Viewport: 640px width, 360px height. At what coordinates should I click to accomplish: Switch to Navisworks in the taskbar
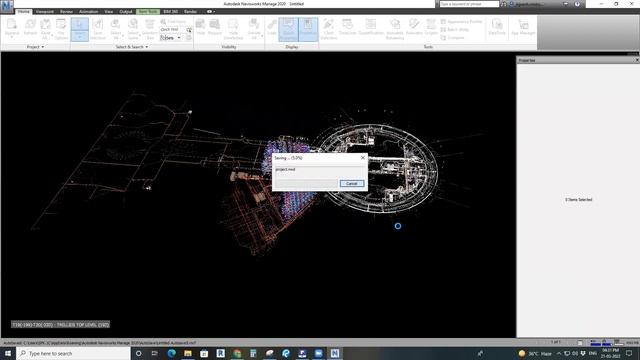[x=335, y=353]
